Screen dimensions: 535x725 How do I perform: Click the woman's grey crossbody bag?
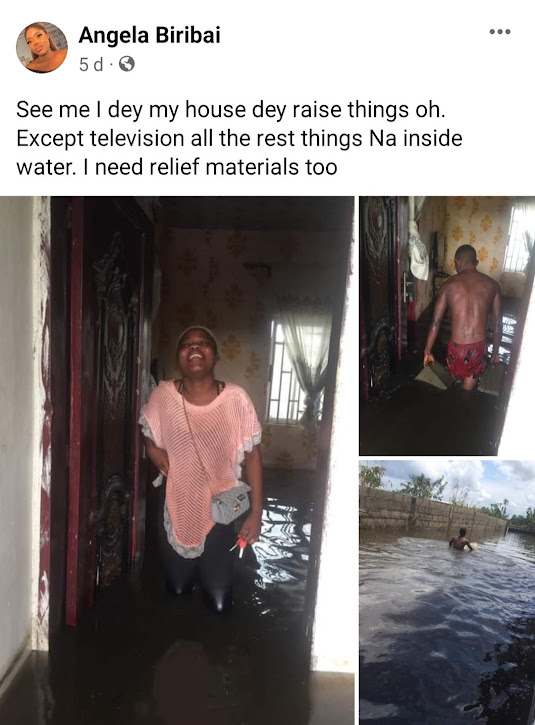point(230,503)
